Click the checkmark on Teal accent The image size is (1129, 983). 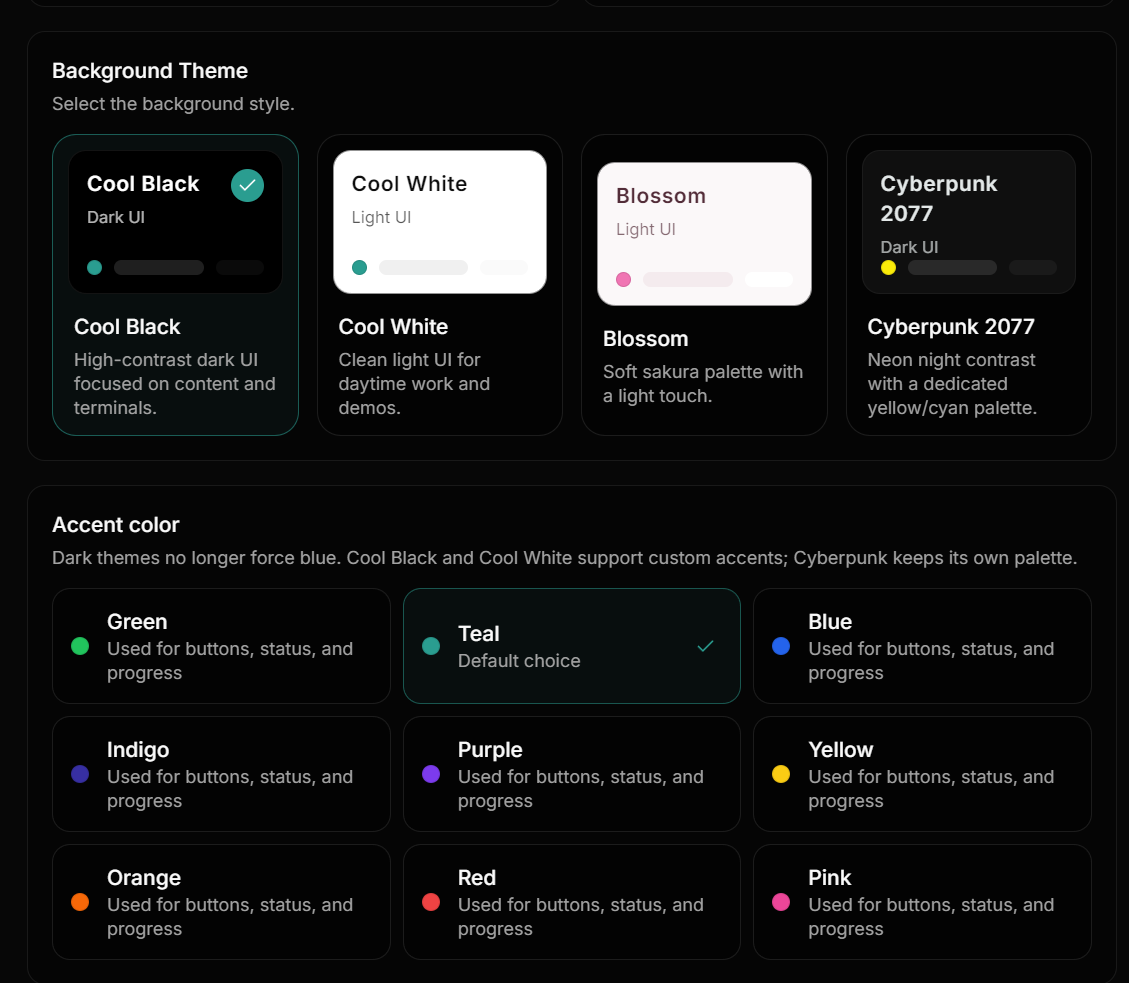[706, 646]
